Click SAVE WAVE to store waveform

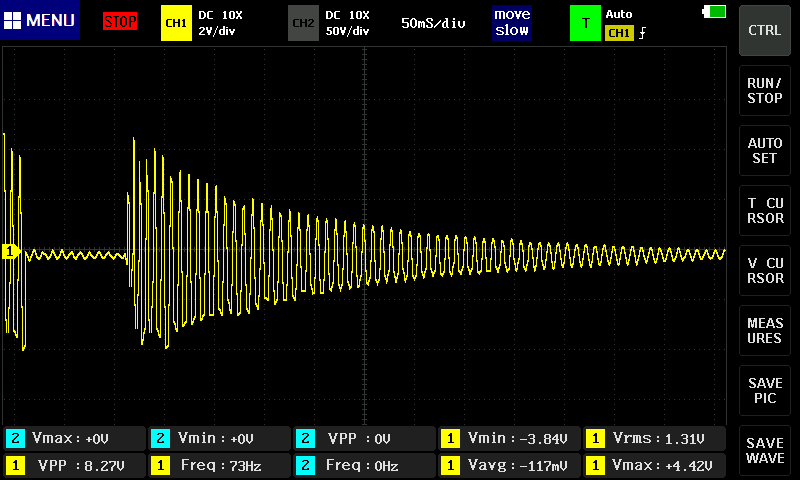765,450
